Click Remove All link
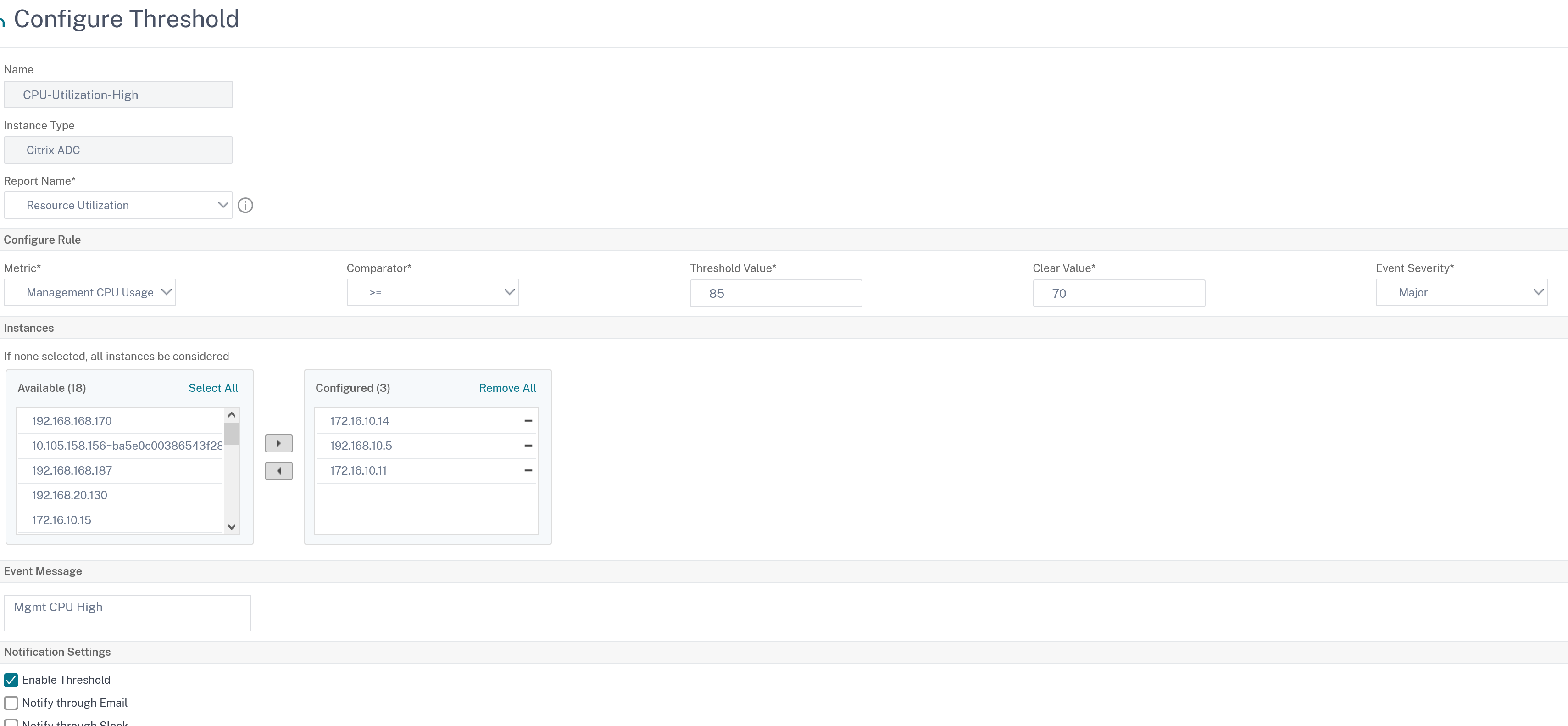This screenshot has height=726, width=1568. [507, 388]
